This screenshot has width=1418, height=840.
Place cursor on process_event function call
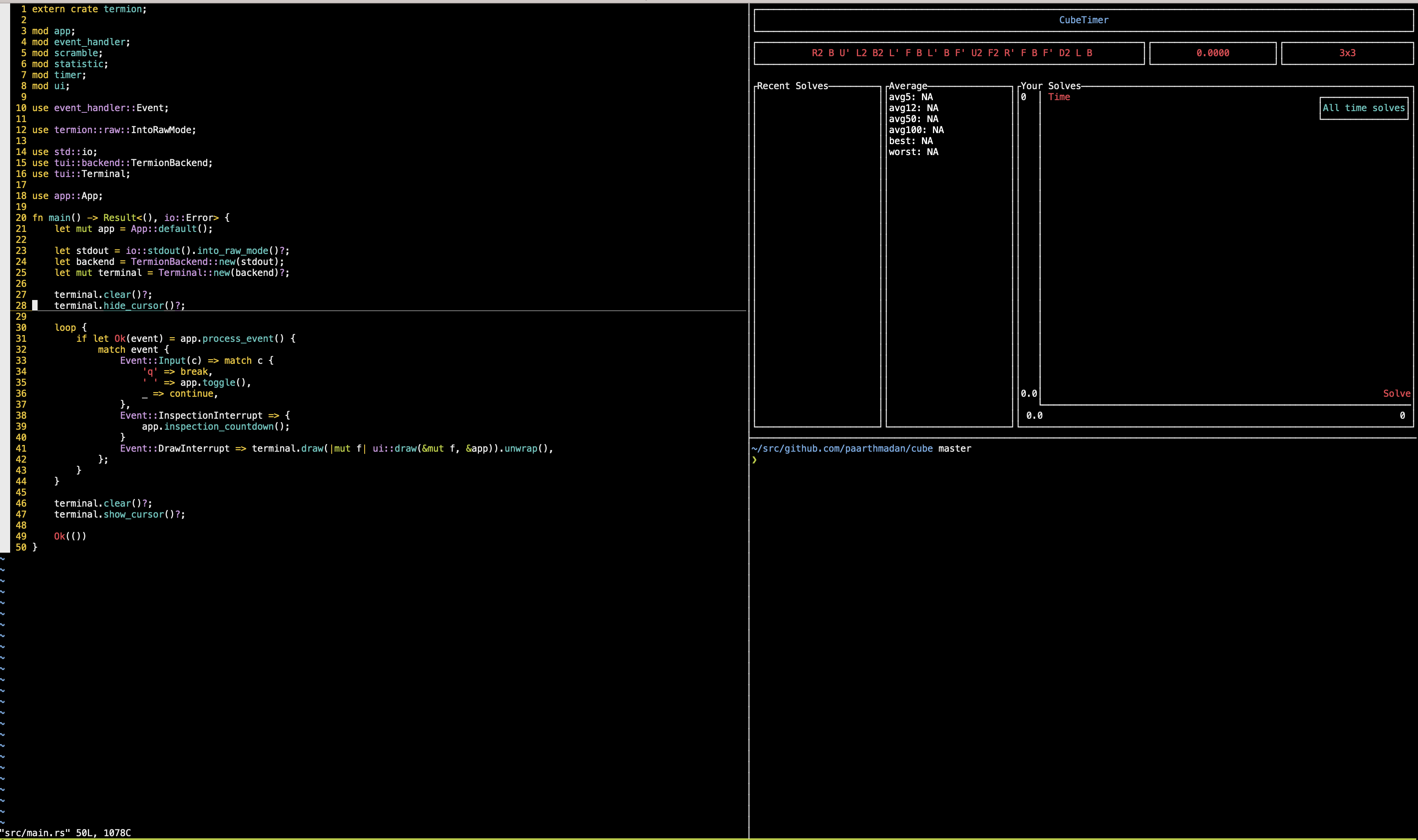click(x=237, y=338)
